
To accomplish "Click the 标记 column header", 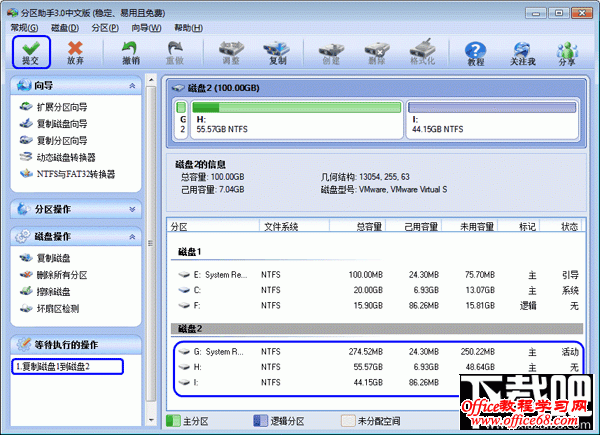I will [519, 226].
